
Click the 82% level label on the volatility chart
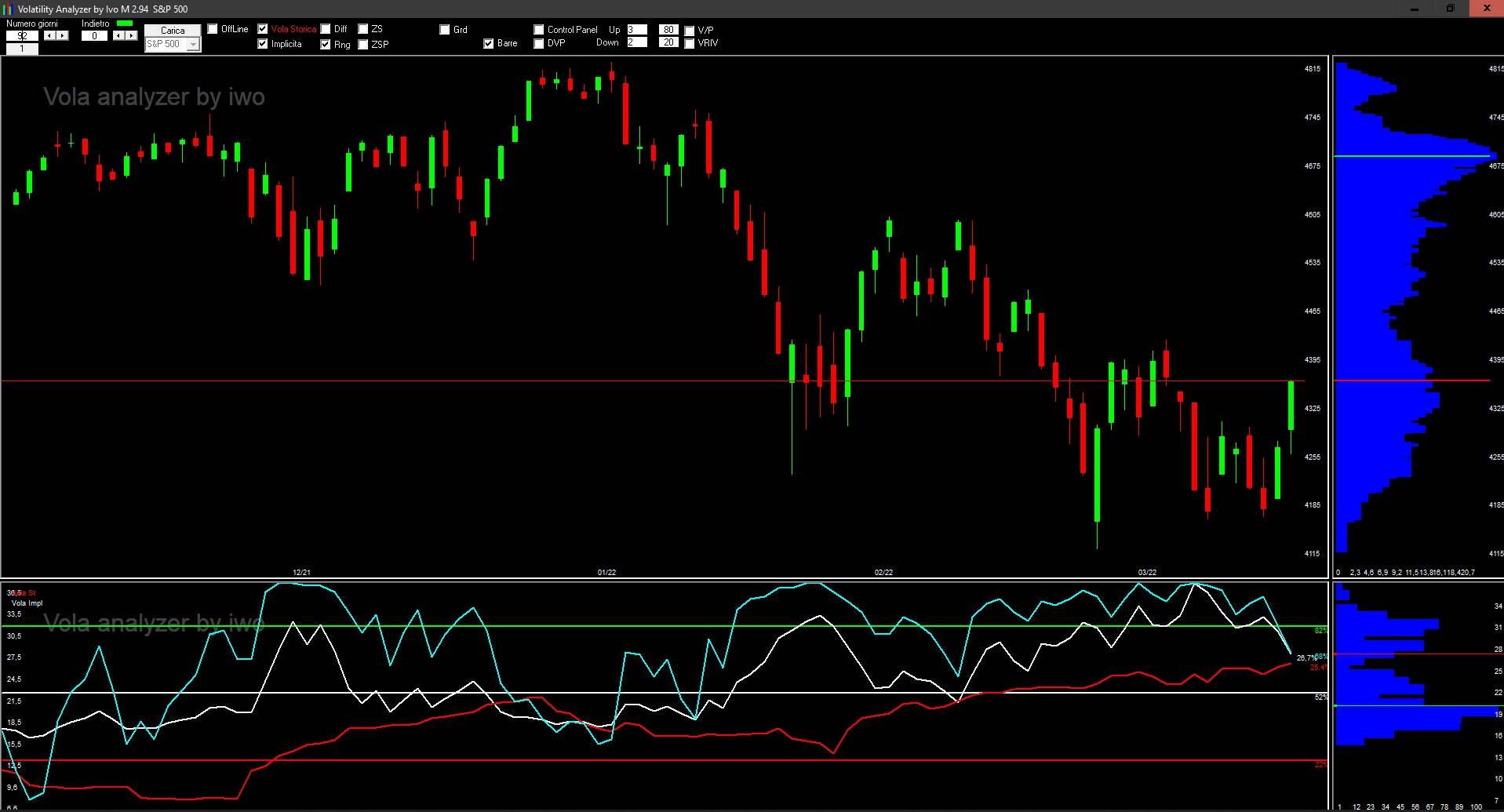tap(1321, 631)
